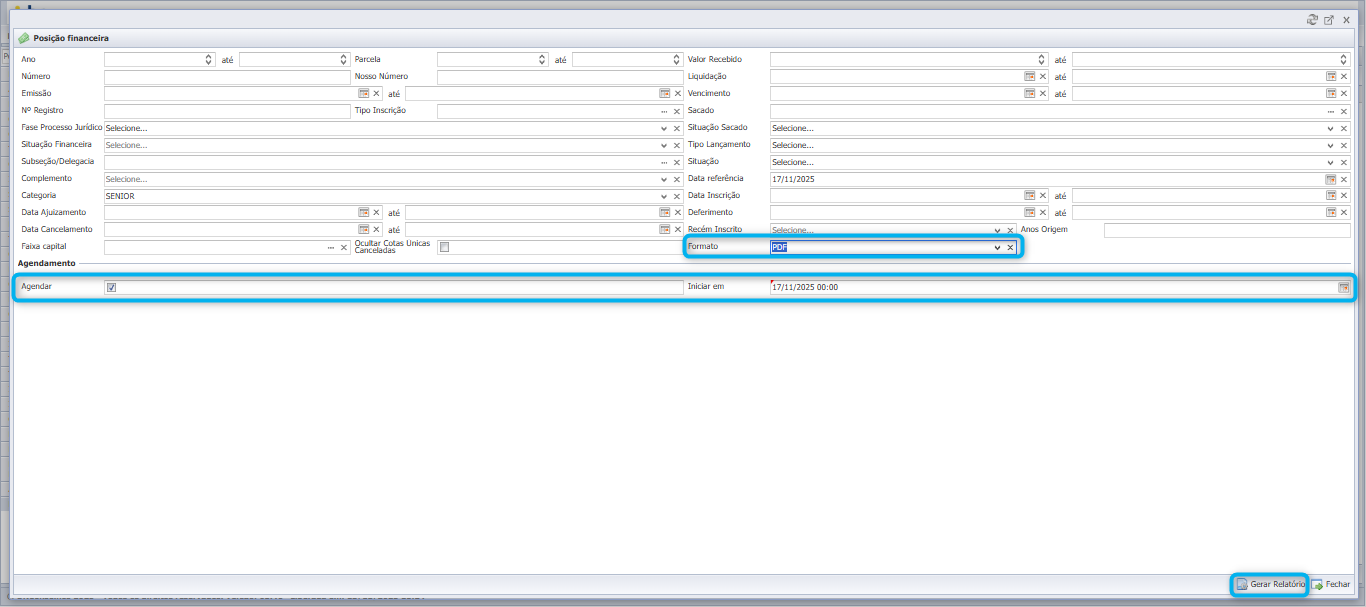
Task: Expand the Complemento dropdown
Action: pyautogui.click(x=664, y=179)
